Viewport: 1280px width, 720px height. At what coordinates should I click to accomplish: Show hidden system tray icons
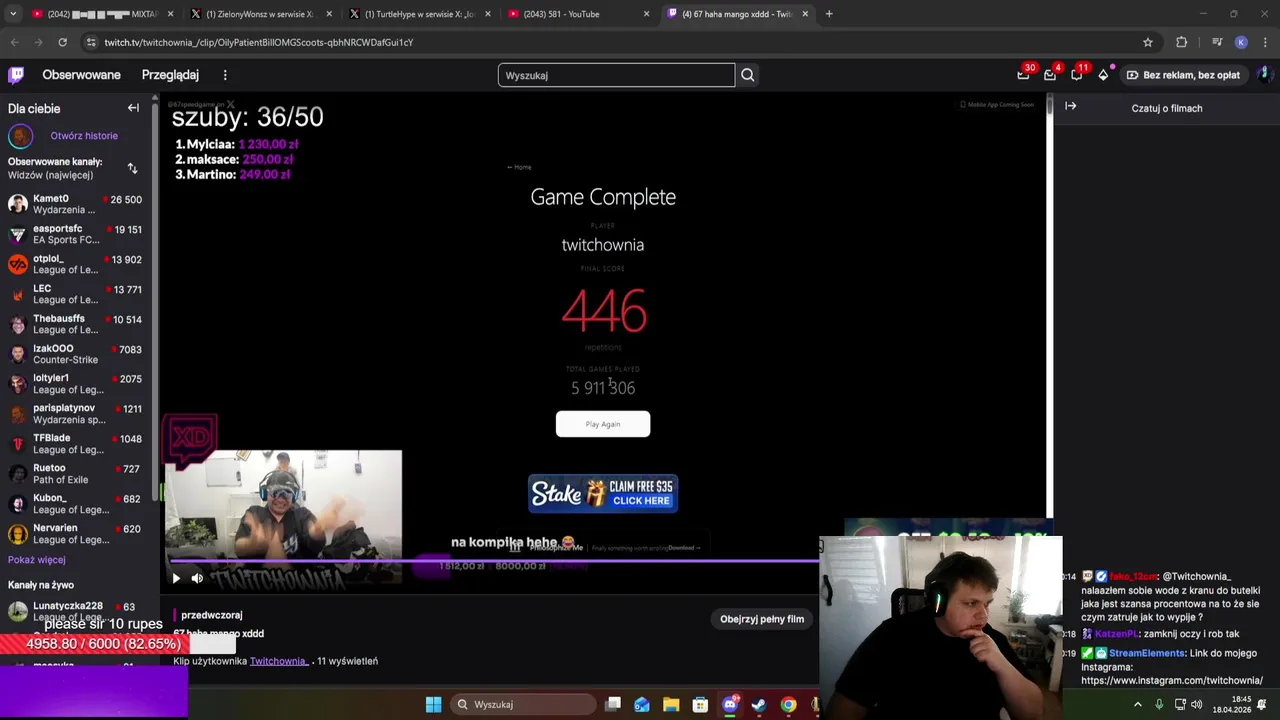[x=1137, y=704]
